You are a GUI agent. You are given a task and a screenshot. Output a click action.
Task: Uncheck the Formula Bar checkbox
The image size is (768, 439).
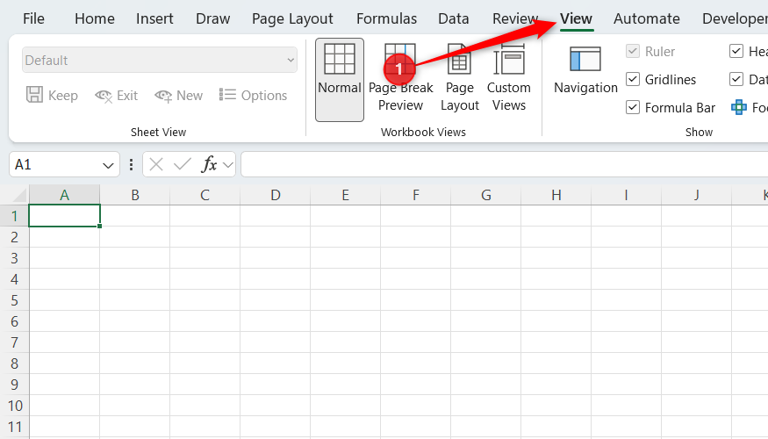pyautogui.click(x=633, y=107)
